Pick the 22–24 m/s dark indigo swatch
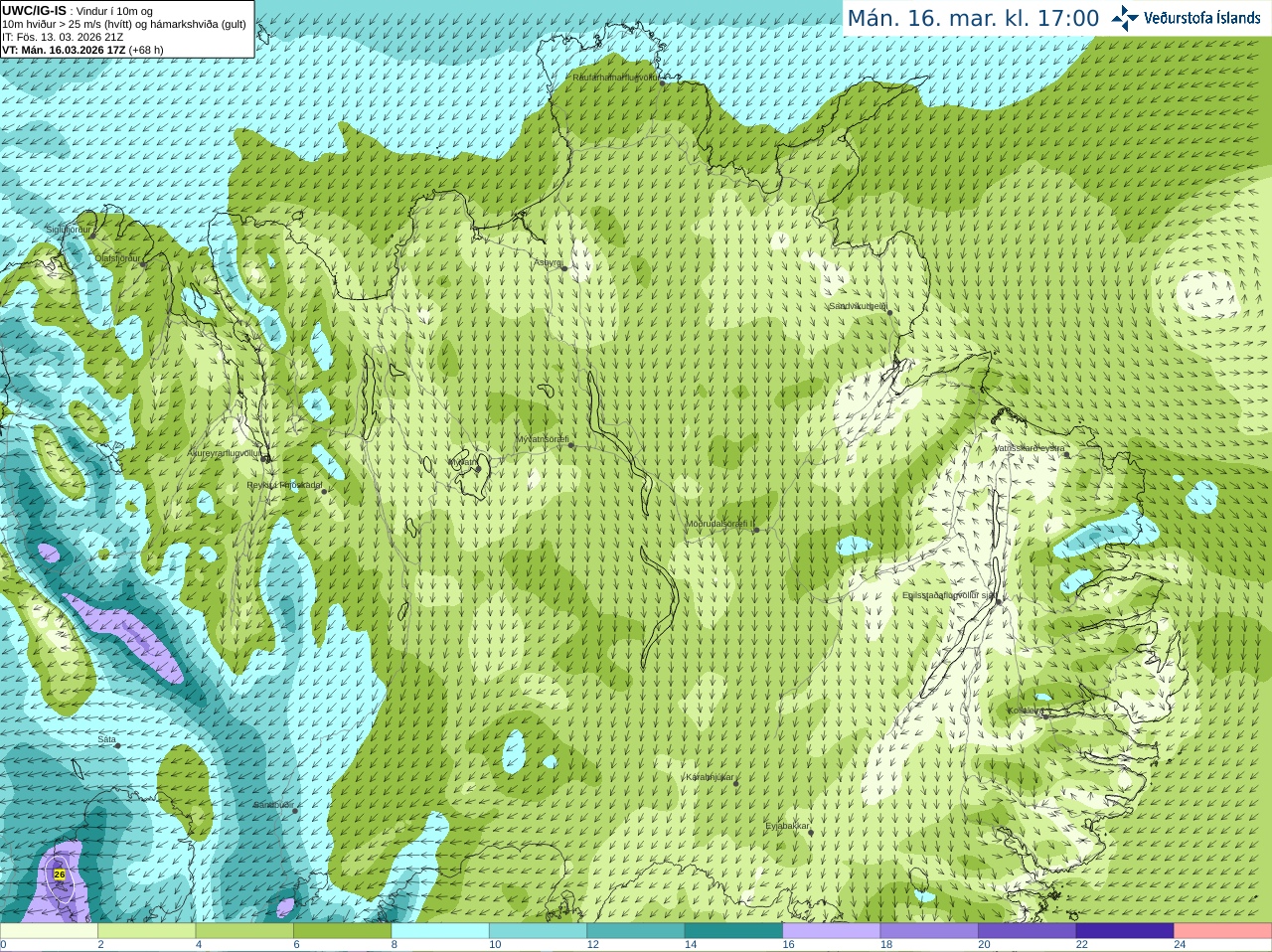This screenshot has height=952, width=1272. tap(1125, 931)
